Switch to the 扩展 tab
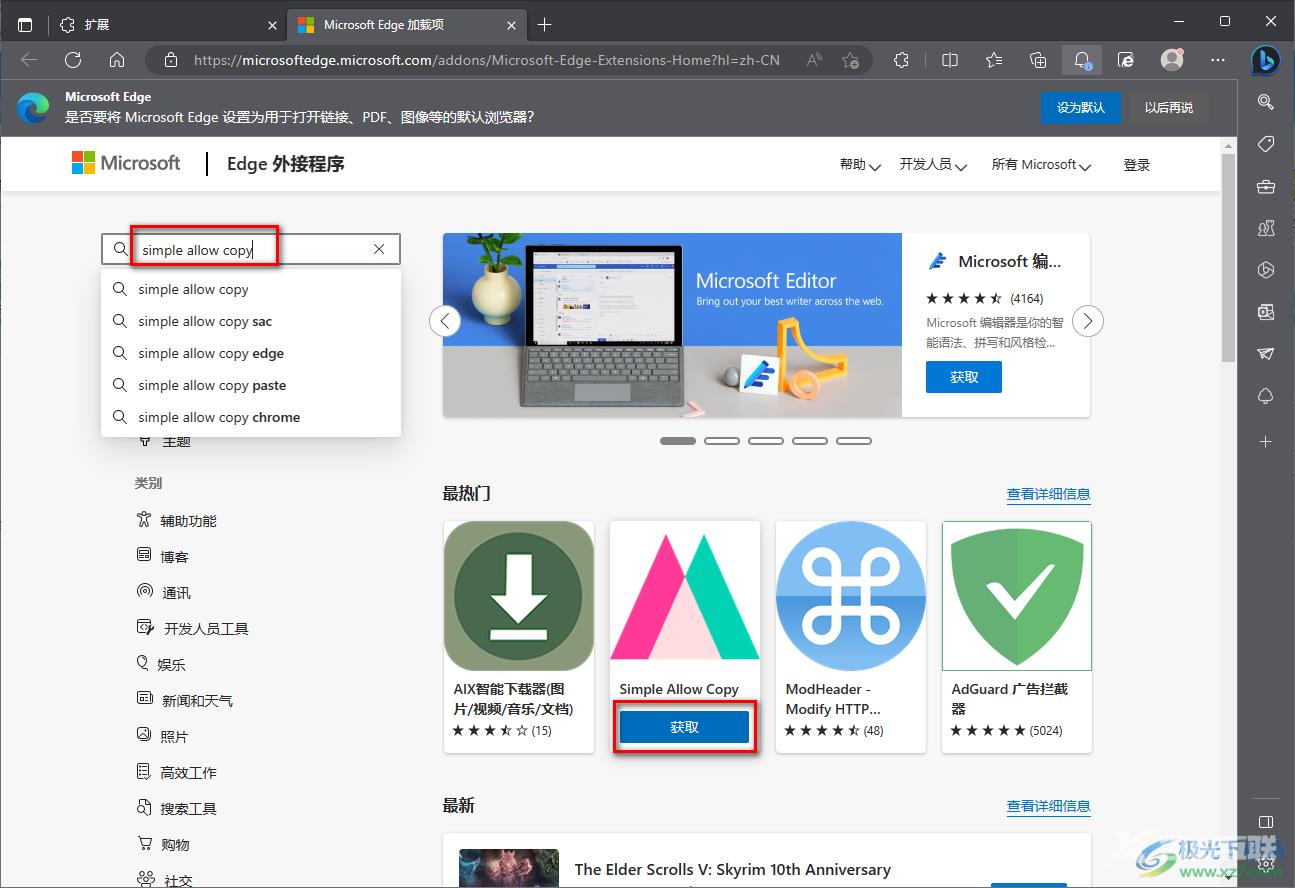1295x888 pixels. [x=167, y=25]
